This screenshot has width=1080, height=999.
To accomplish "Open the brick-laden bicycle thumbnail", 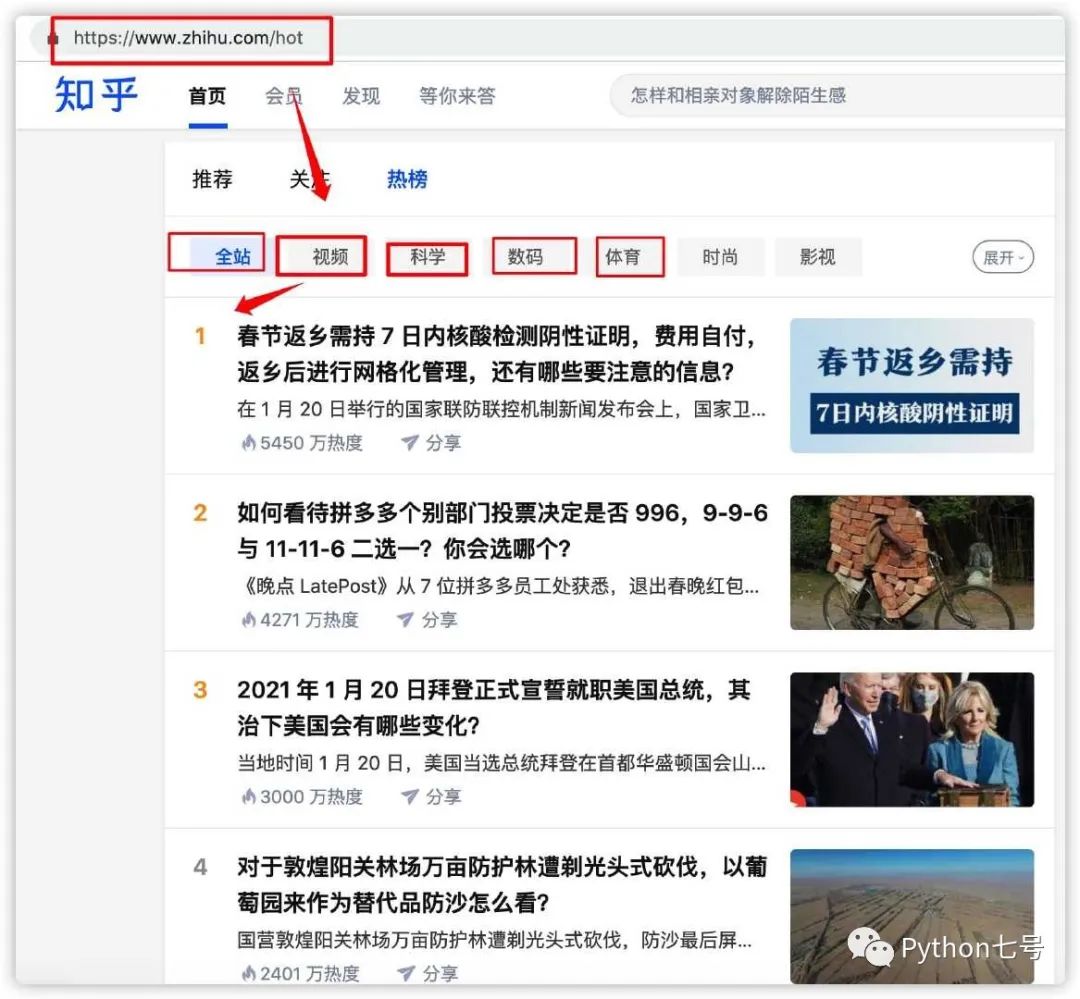I will [x=912, y=562].
